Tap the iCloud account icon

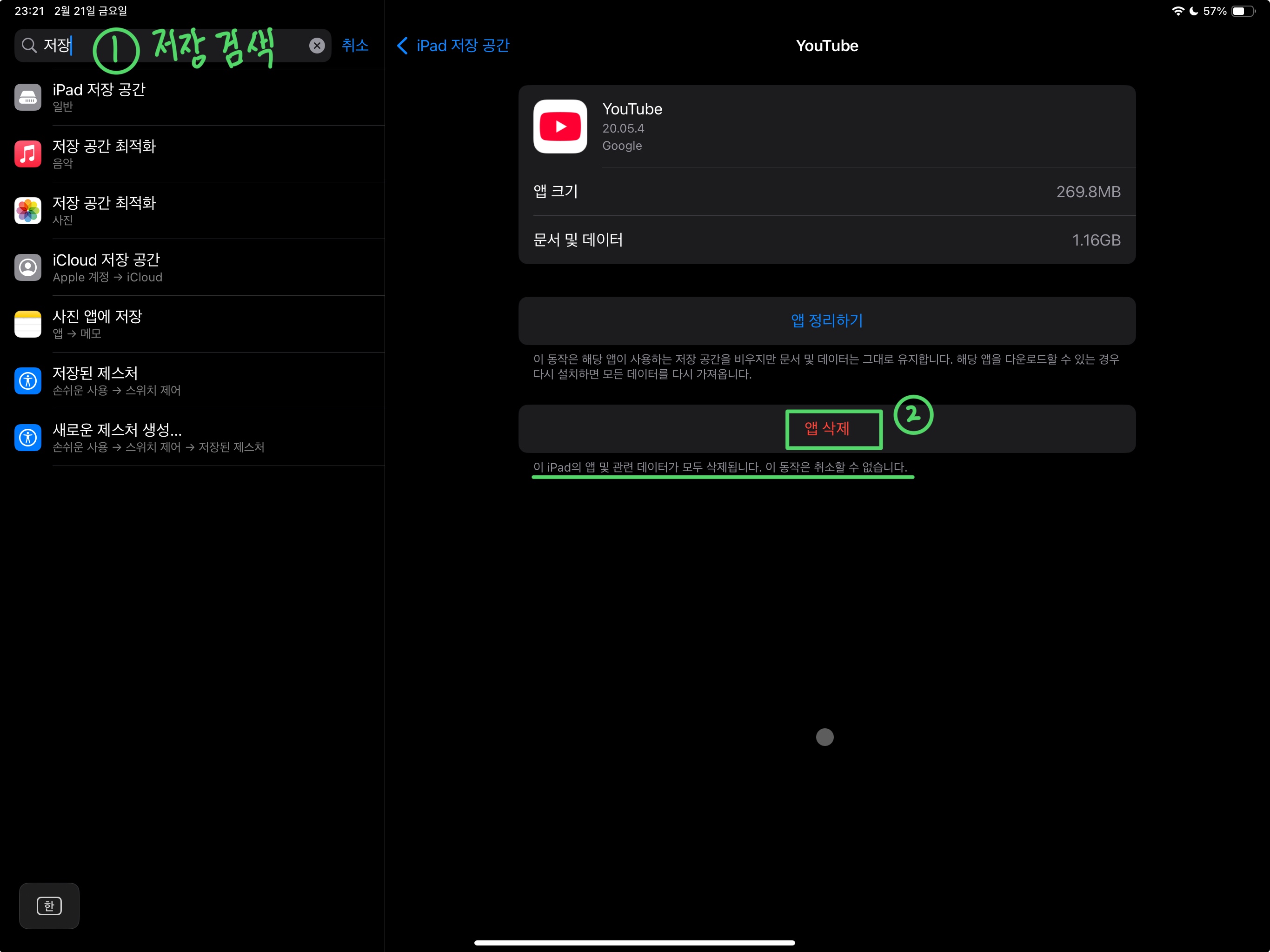(x=27, y=267)
